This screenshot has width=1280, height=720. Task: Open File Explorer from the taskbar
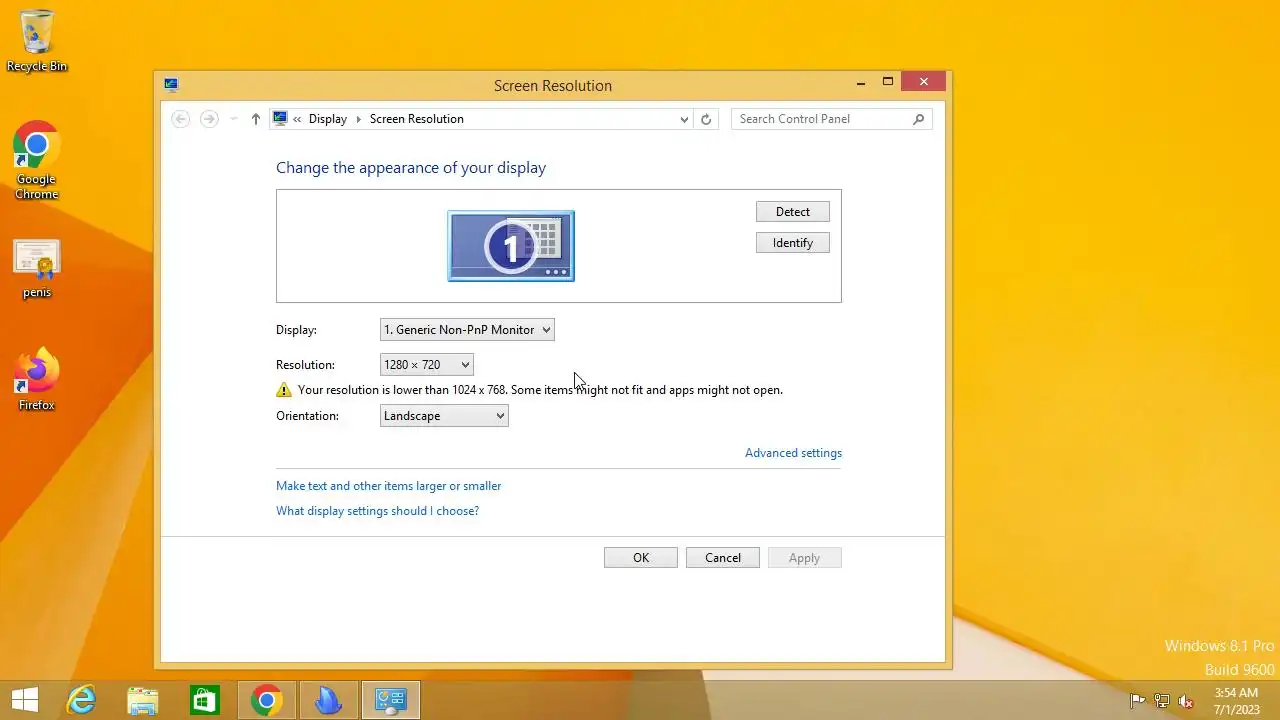pos(143,701)
